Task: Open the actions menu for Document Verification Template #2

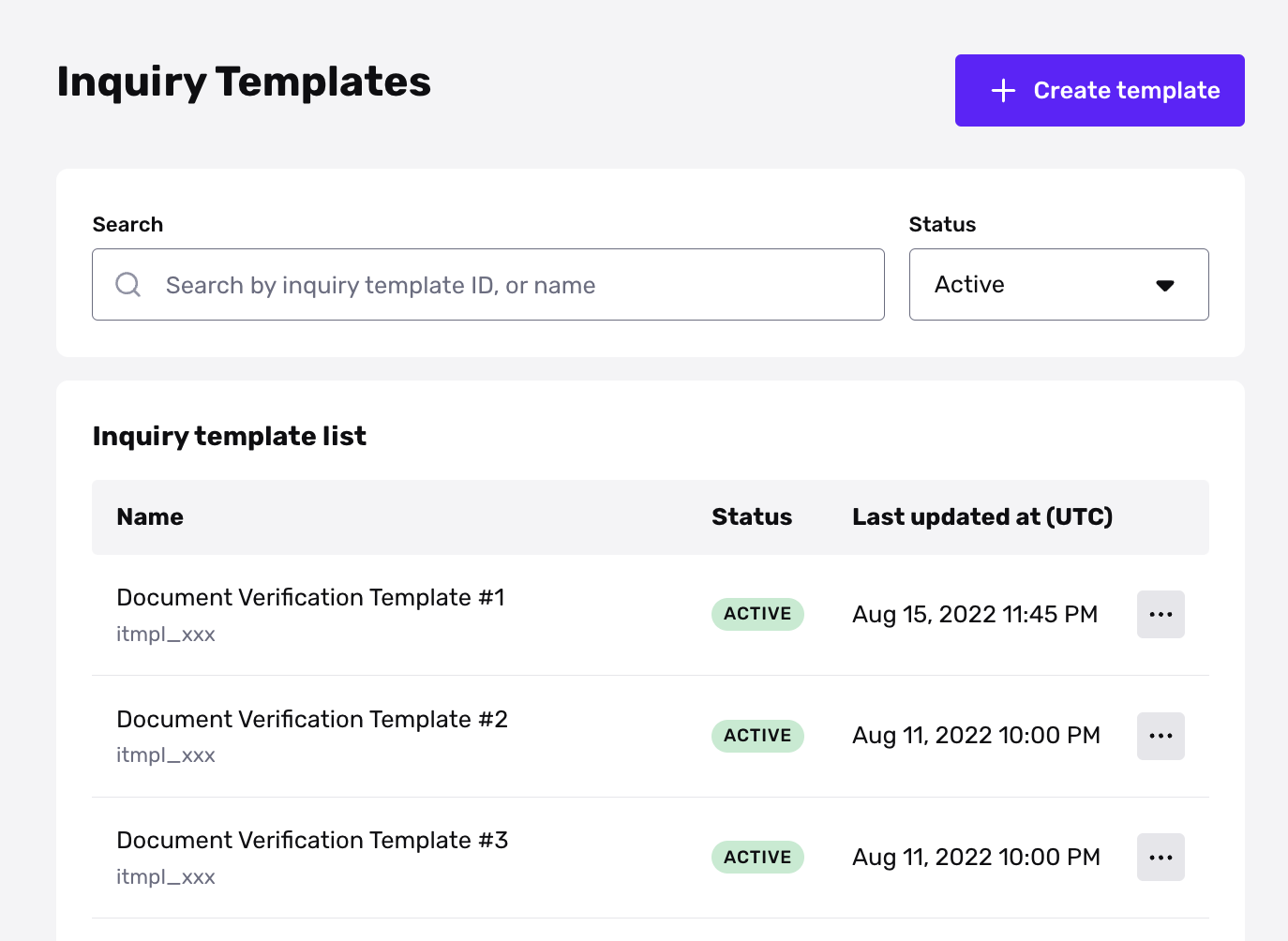Action: (x=1161, y=736)
